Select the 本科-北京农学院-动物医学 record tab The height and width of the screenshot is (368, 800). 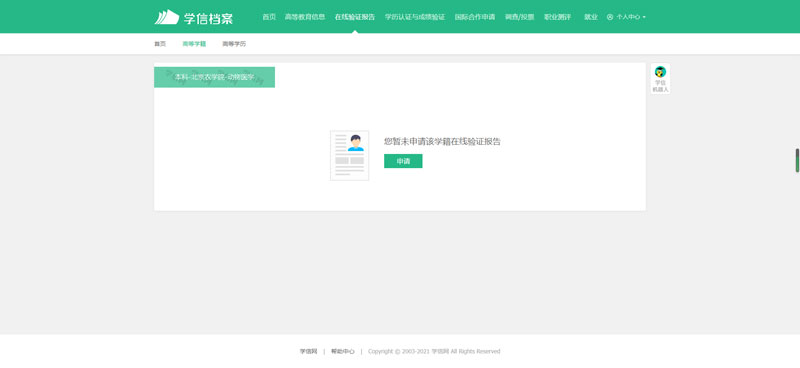coord(214,77)
